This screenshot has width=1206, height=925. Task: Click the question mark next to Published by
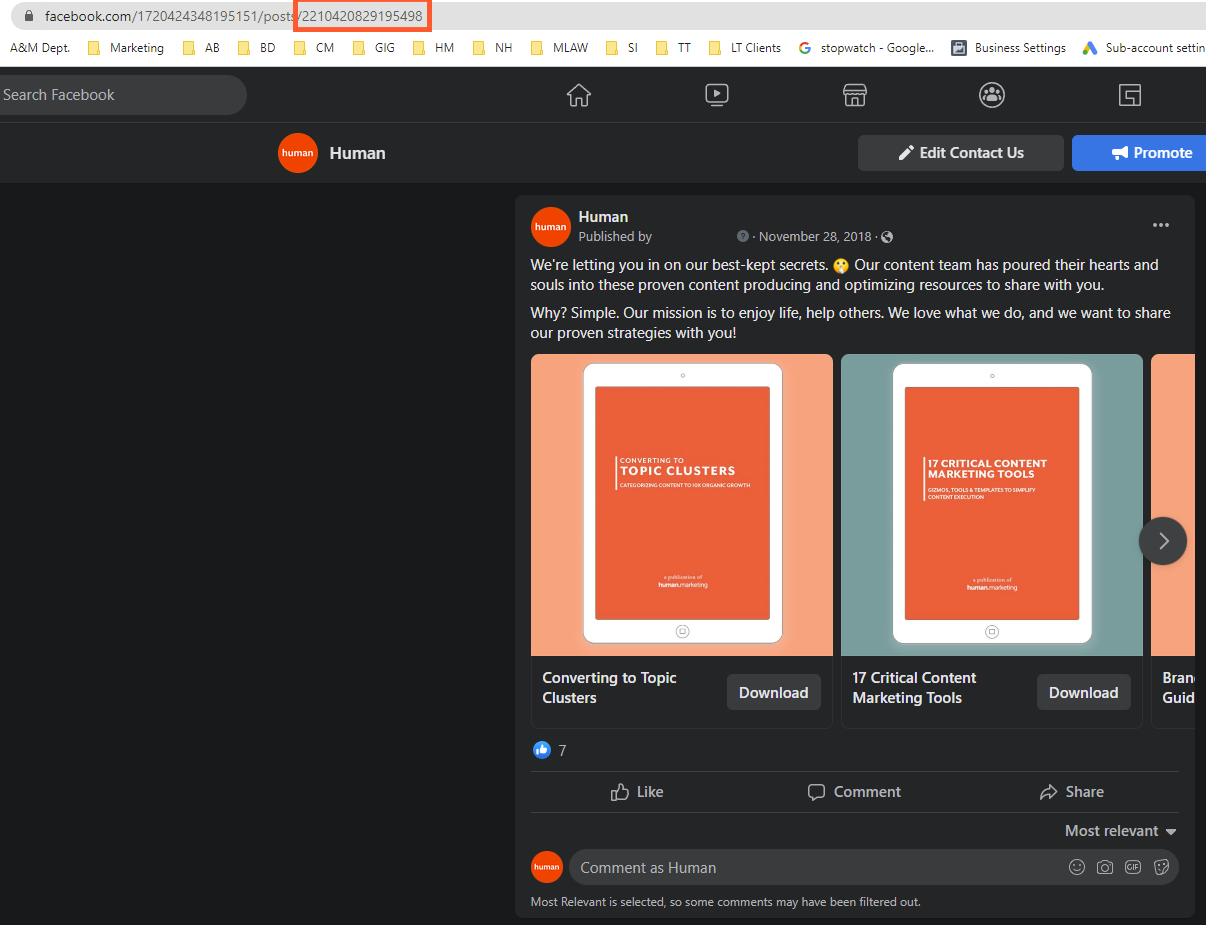tap(743, 237)
